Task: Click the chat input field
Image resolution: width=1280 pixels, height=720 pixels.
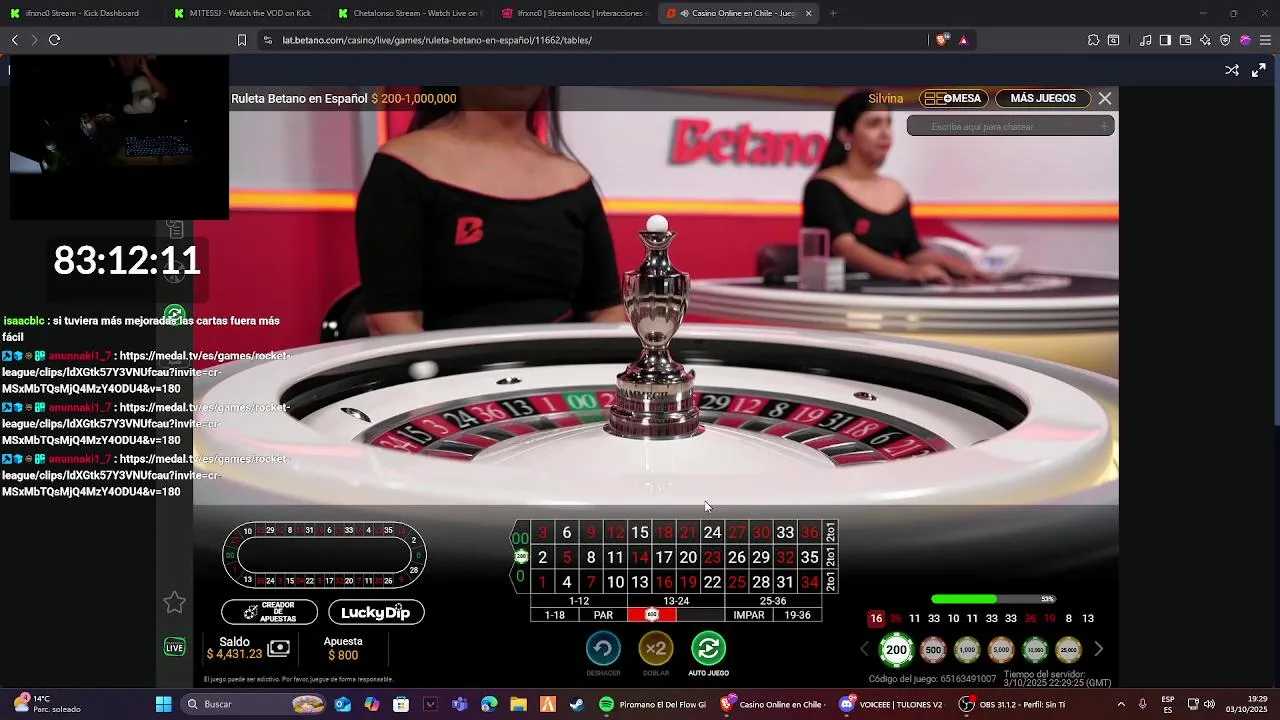Action: 1011,126
